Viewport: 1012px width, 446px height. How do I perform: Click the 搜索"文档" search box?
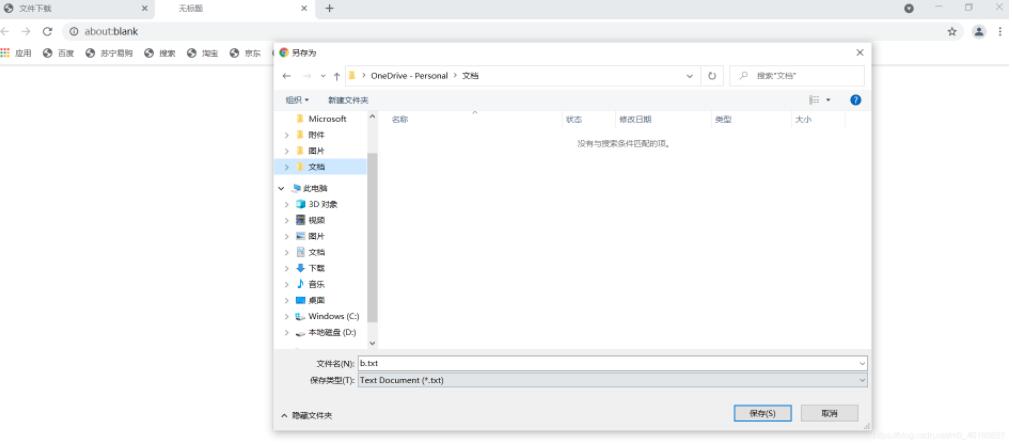[x=797, y=76]
